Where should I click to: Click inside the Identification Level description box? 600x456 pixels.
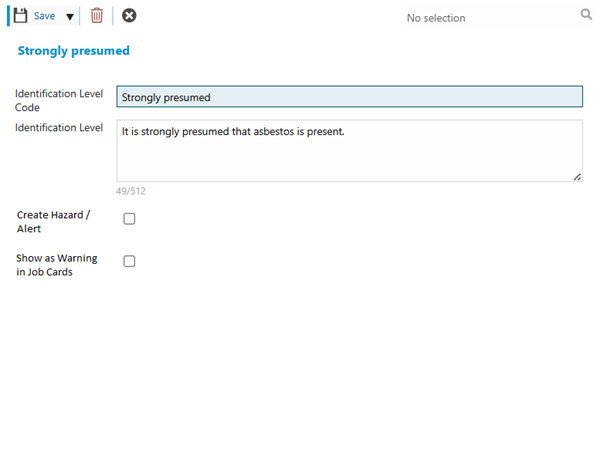coord(349,160)
